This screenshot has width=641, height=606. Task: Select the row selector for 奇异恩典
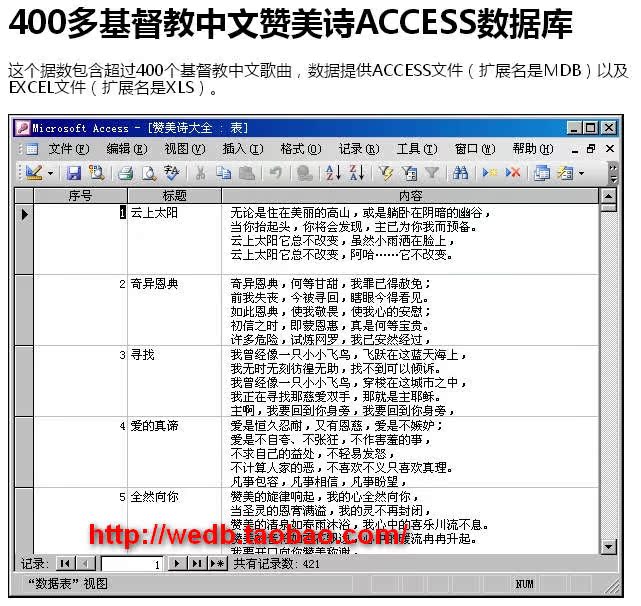tap(24, 310)
